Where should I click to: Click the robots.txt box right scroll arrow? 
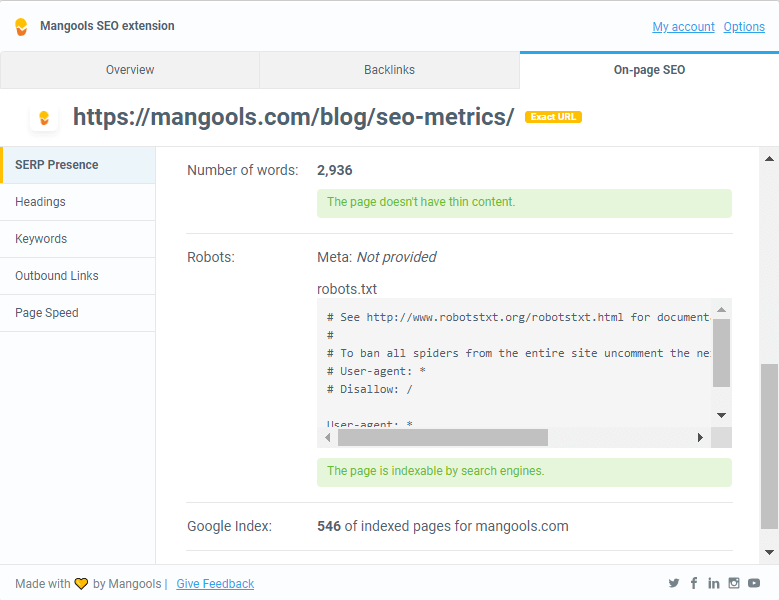pyautogui.click(x=700, y=438)
